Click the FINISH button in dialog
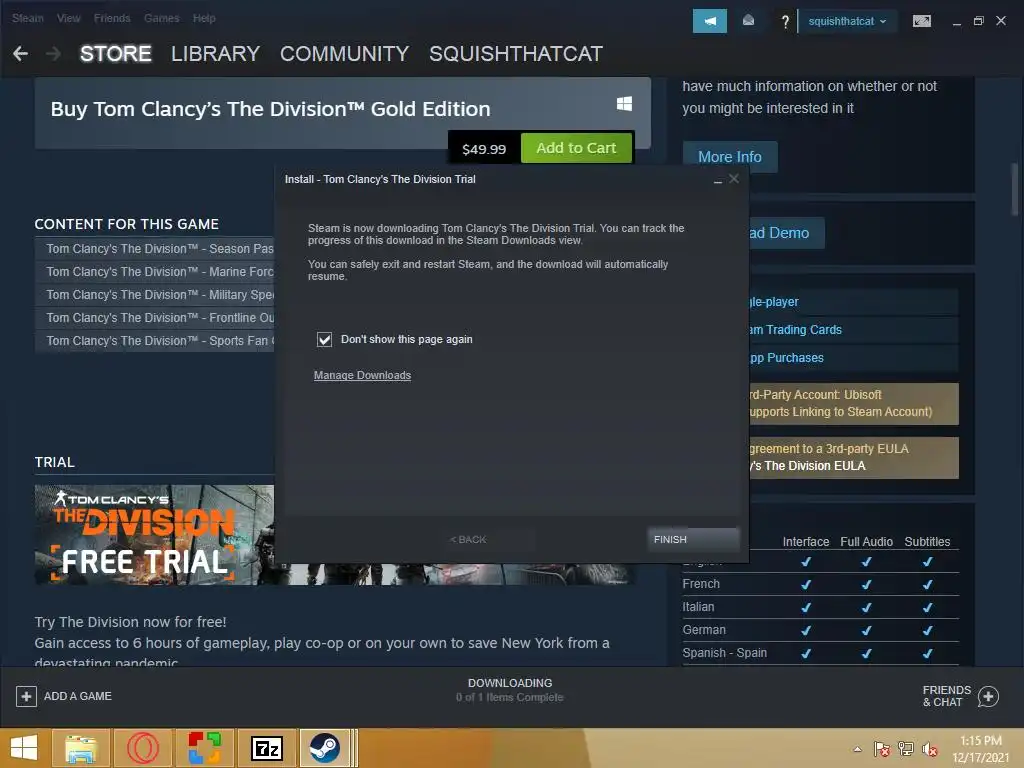The image size is (1024, 768). click(x=693, y=539)
